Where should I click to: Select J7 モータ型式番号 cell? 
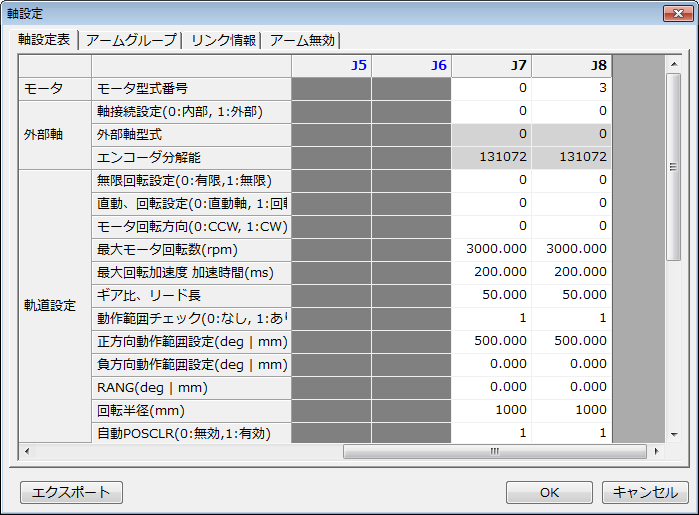pos(491,88)
